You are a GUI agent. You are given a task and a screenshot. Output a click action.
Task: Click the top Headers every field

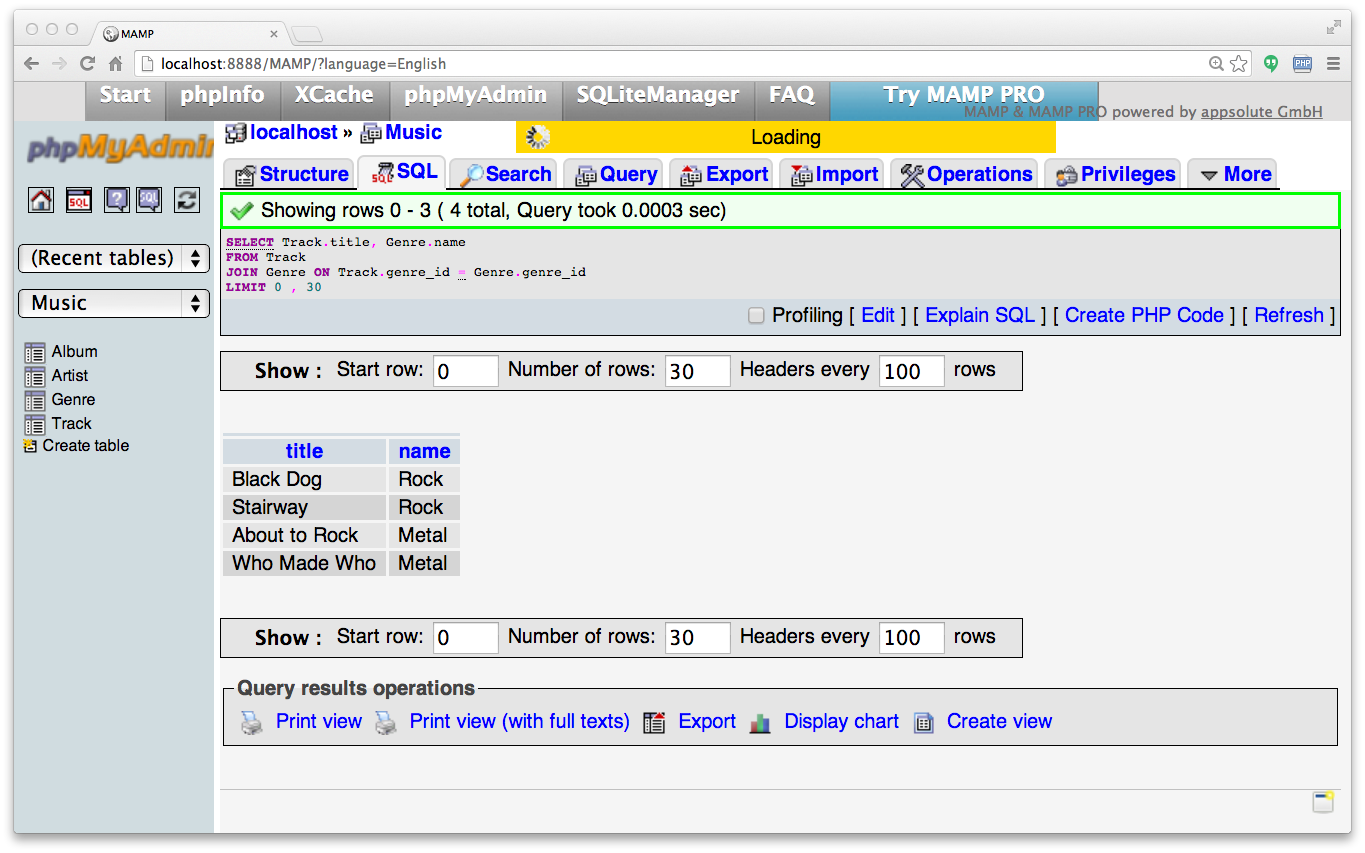[x=912, y=371]
